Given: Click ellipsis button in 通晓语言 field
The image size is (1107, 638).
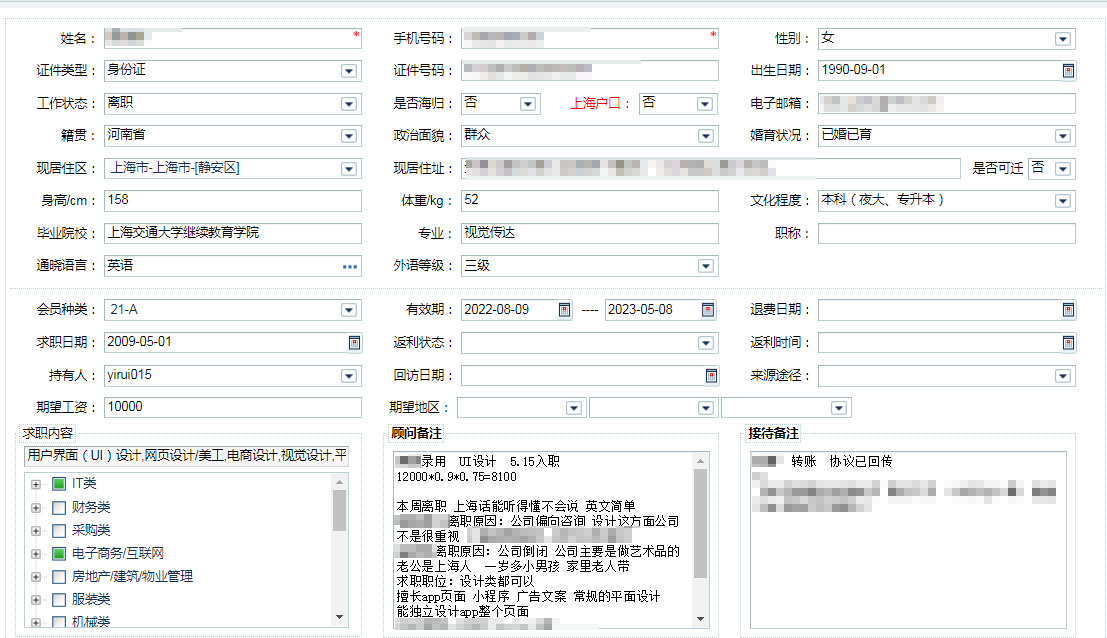Looking at the screenshot, I should pyautogui.click(x=349, y=267).
